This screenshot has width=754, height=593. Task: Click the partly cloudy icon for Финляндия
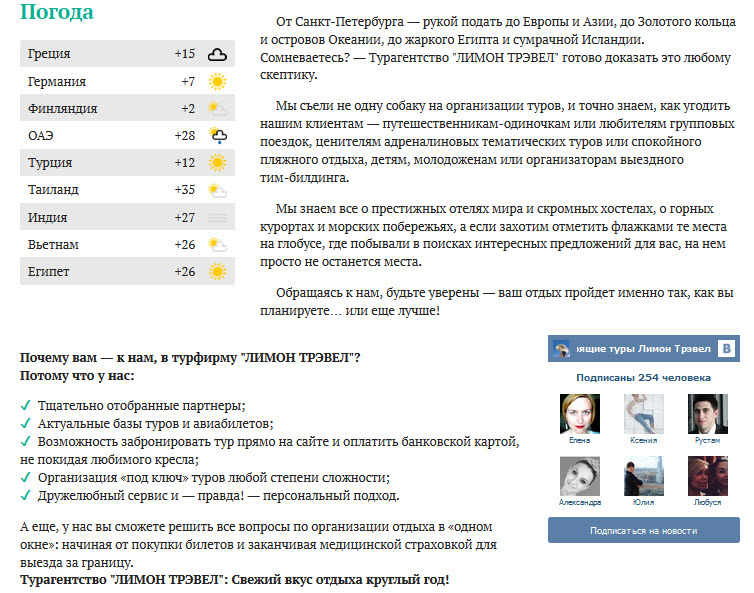(x=217, y=109)
